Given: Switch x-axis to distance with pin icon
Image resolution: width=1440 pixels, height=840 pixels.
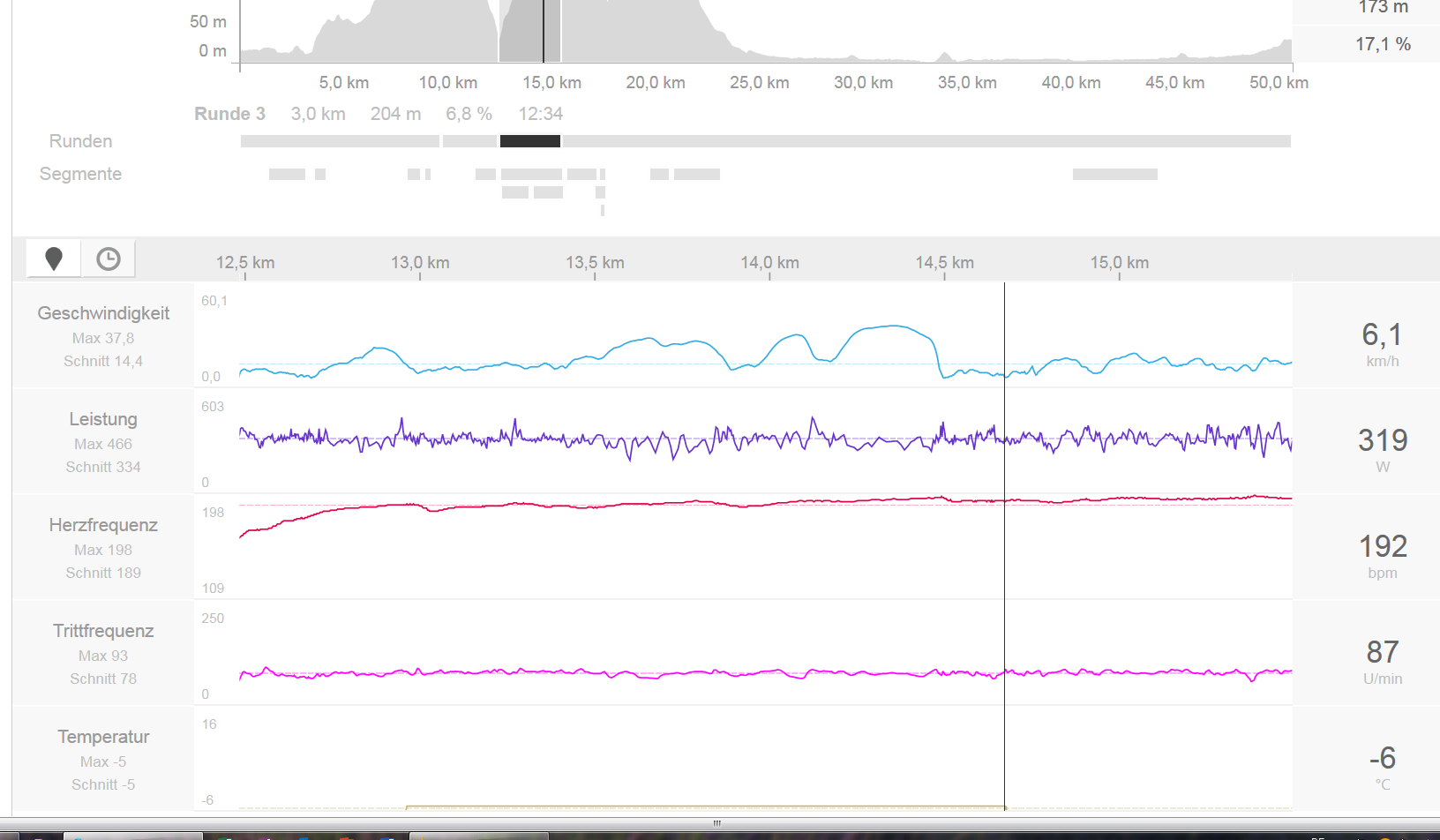Looking at the screenshot, I should (54, 259).
